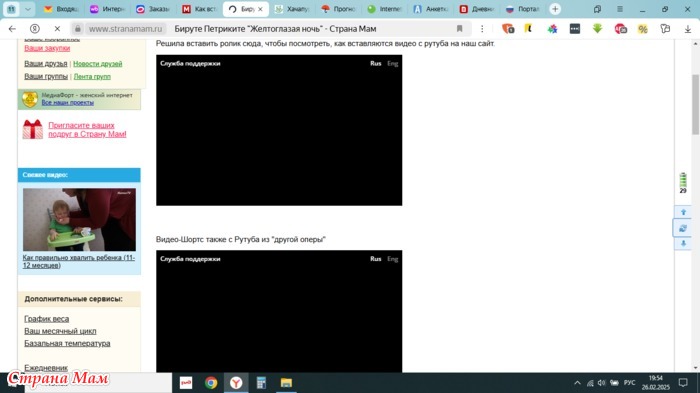Stop page loading with X icon
700x393 pixels.
coord(57,29)
